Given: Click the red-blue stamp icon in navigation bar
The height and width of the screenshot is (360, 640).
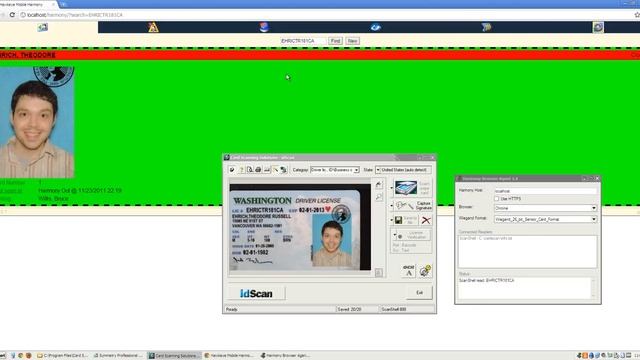Looking at the screenshot, I should click(264, 27).
